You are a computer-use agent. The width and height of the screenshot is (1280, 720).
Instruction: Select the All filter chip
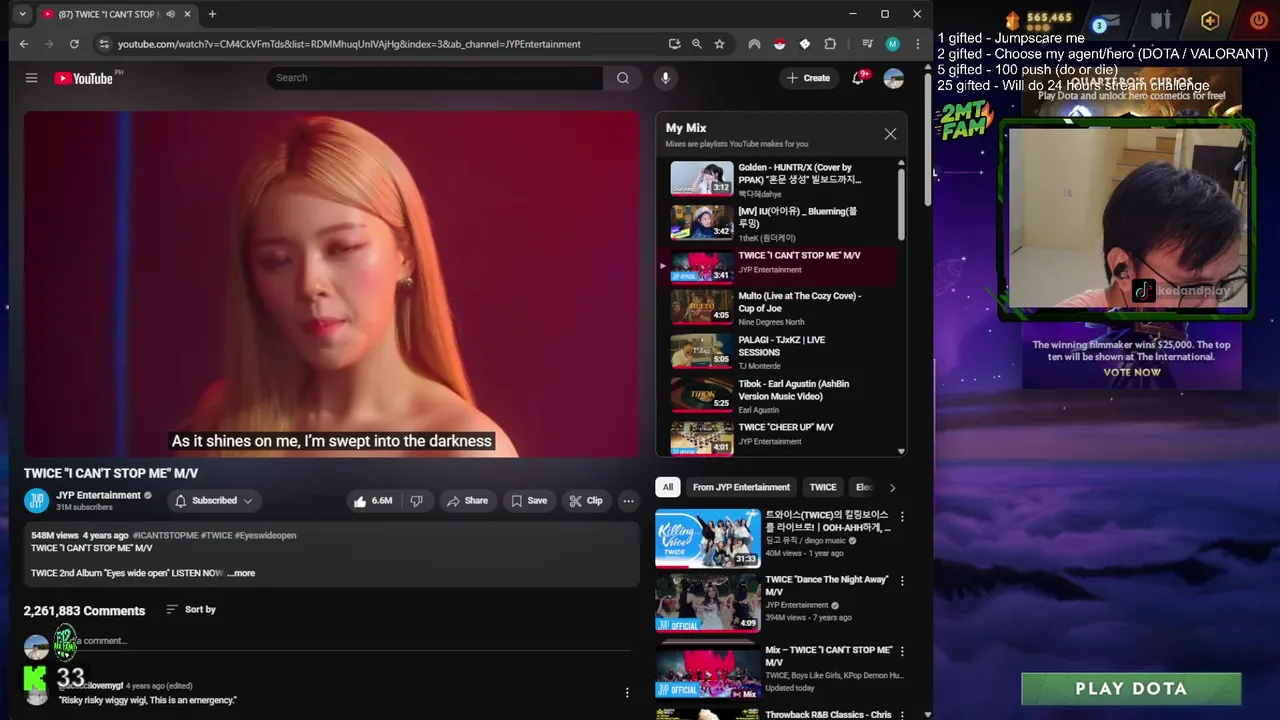(x=668, y=488)
